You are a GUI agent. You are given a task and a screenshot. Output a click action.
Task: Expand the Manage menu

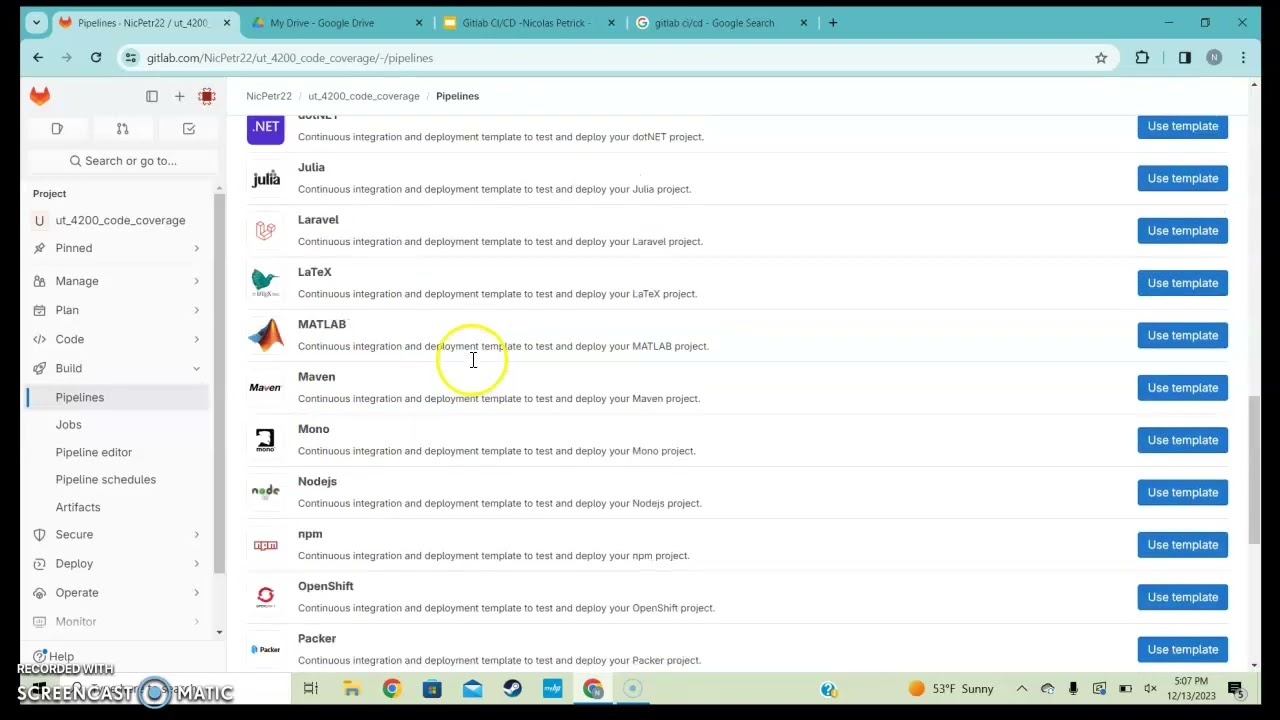[x=118, y=281]
